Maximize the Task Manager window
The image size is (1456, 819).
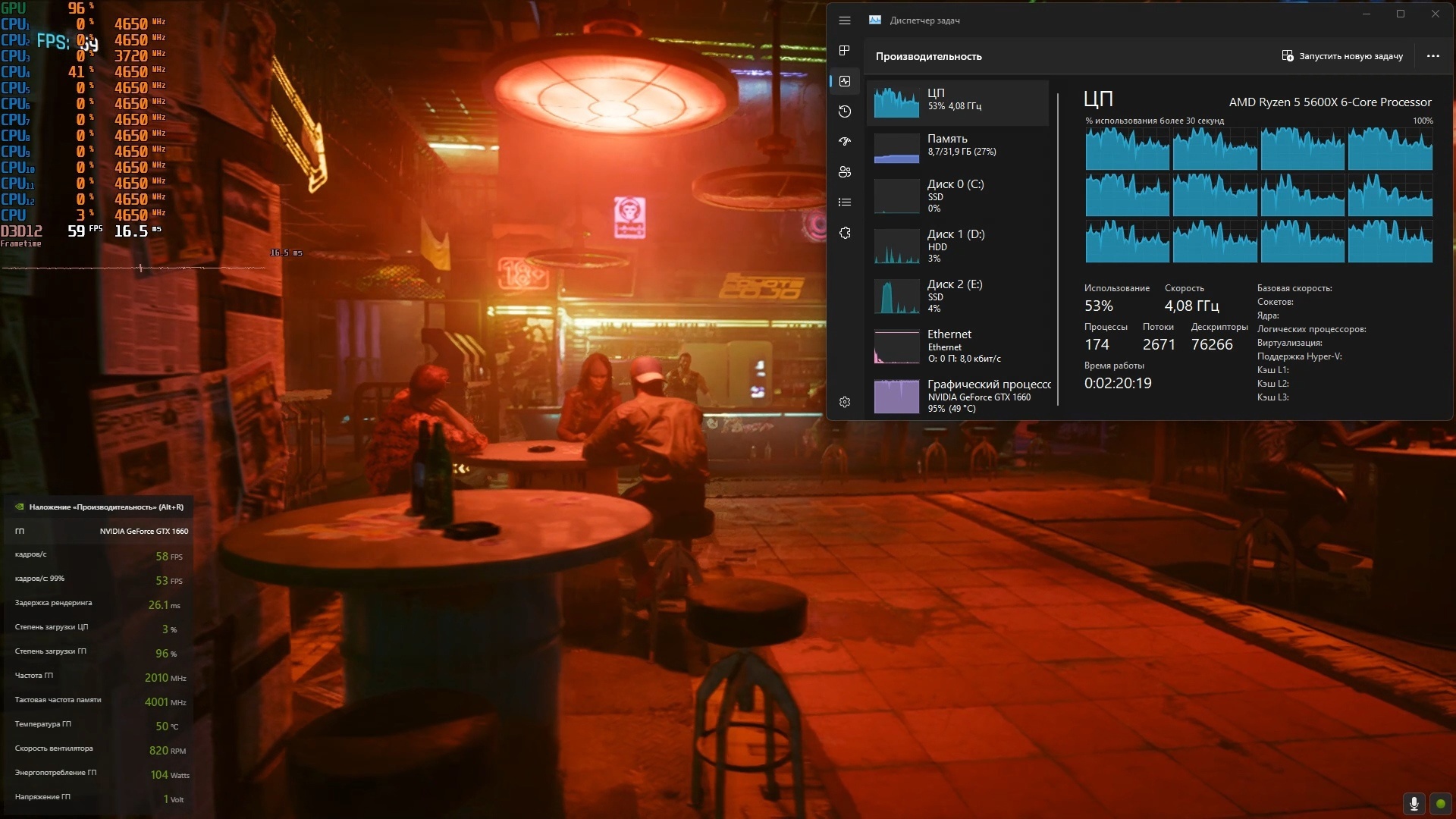click(1401, 14)
